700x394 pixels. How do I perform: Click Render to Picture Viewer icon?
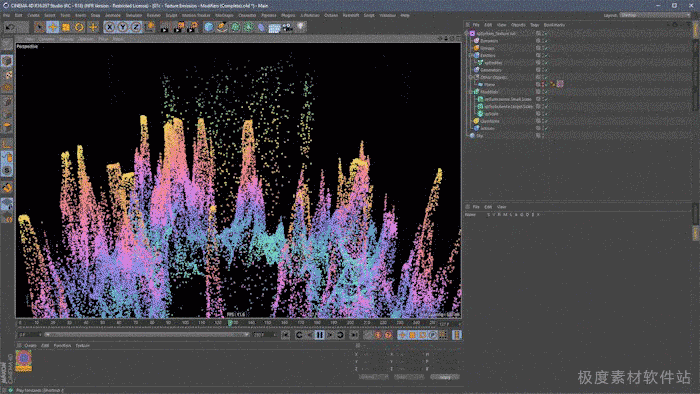179,27
